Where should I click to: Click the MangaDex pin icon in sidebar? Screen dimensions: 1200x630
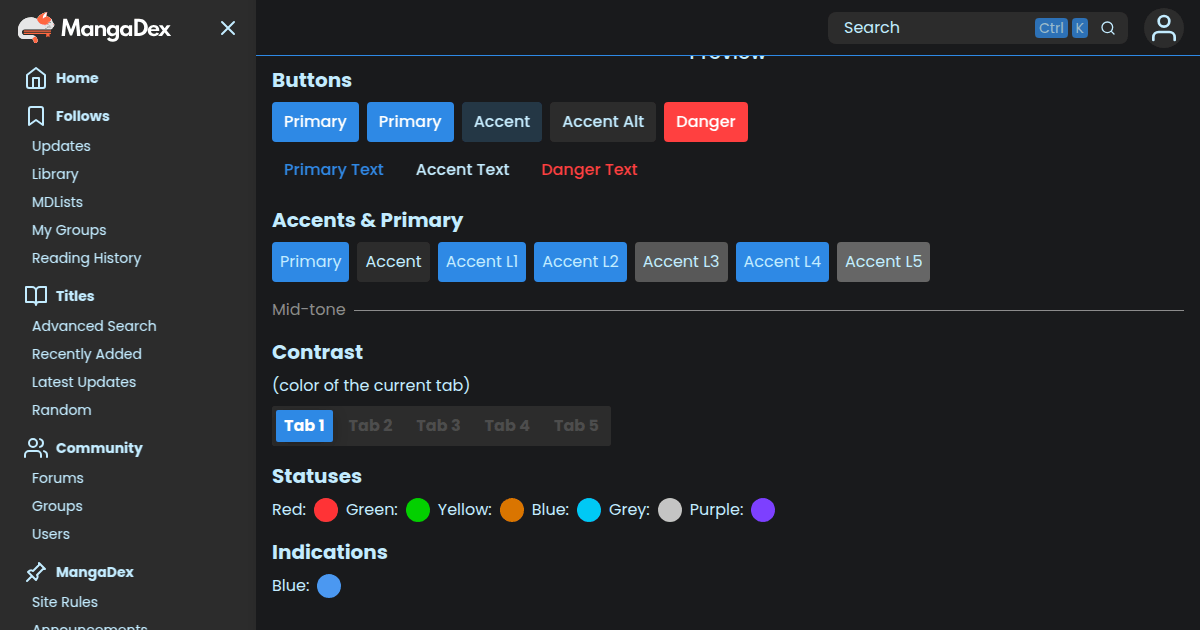[36, 572]
